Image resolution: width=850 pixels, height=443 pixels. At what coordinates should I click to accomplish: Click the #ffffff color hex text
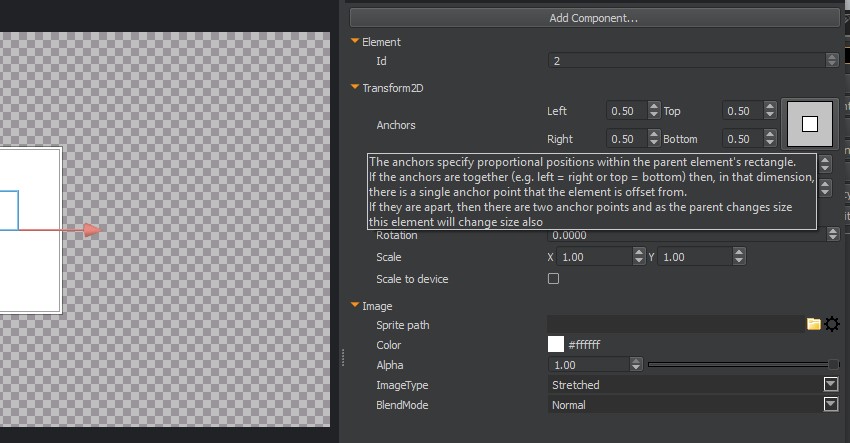584,344
